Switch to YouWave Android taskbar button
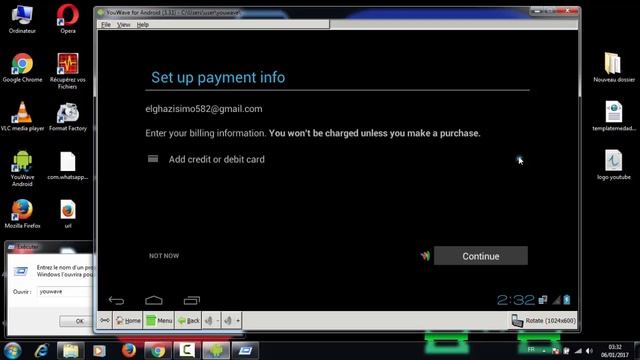Image resolution: width=640 pixels, height=360 pixels. point(216,351)
